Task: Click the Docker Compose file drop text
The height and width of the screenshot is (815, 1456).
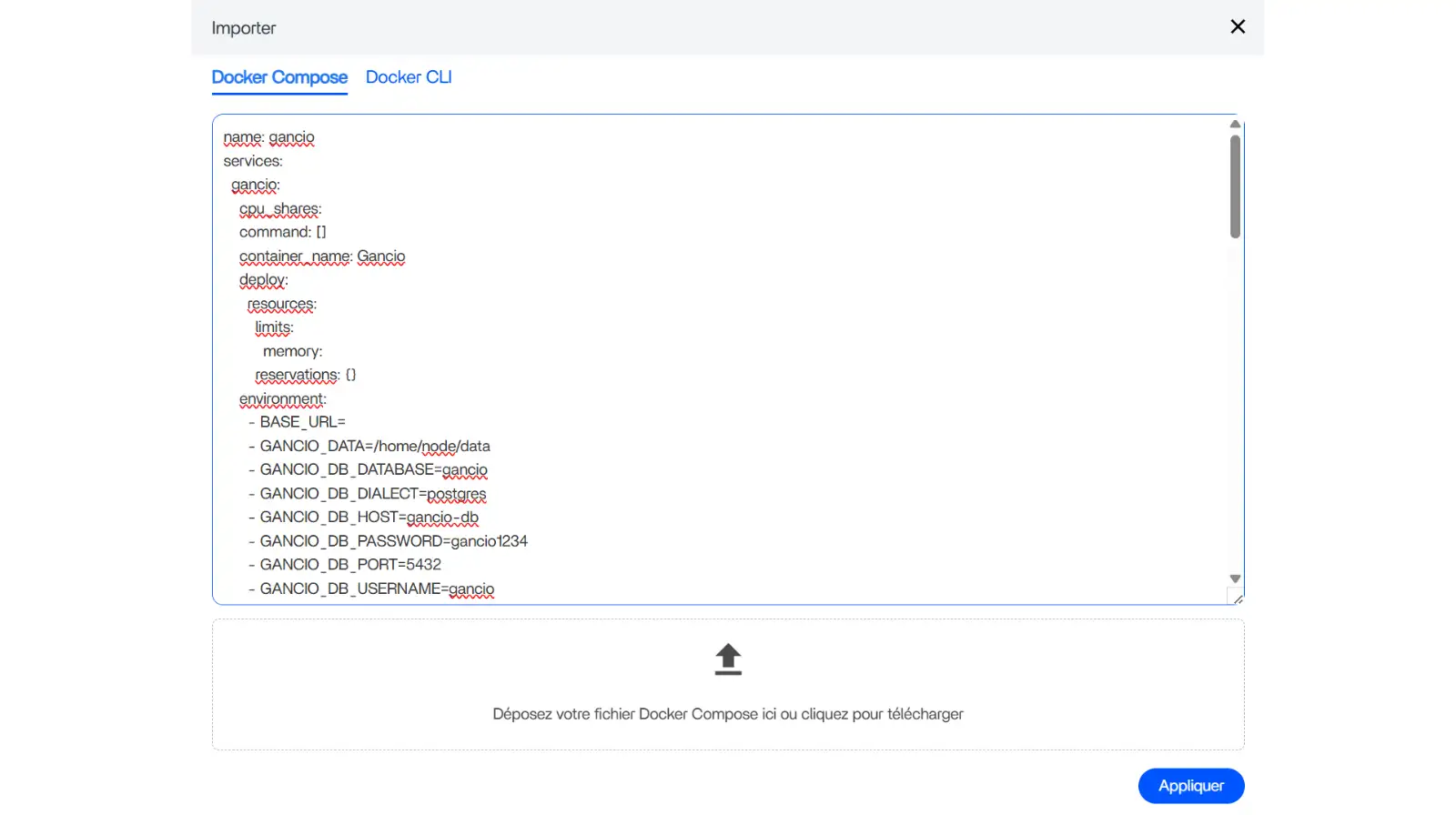Action: pyautogui.click(x=727, y=714)
